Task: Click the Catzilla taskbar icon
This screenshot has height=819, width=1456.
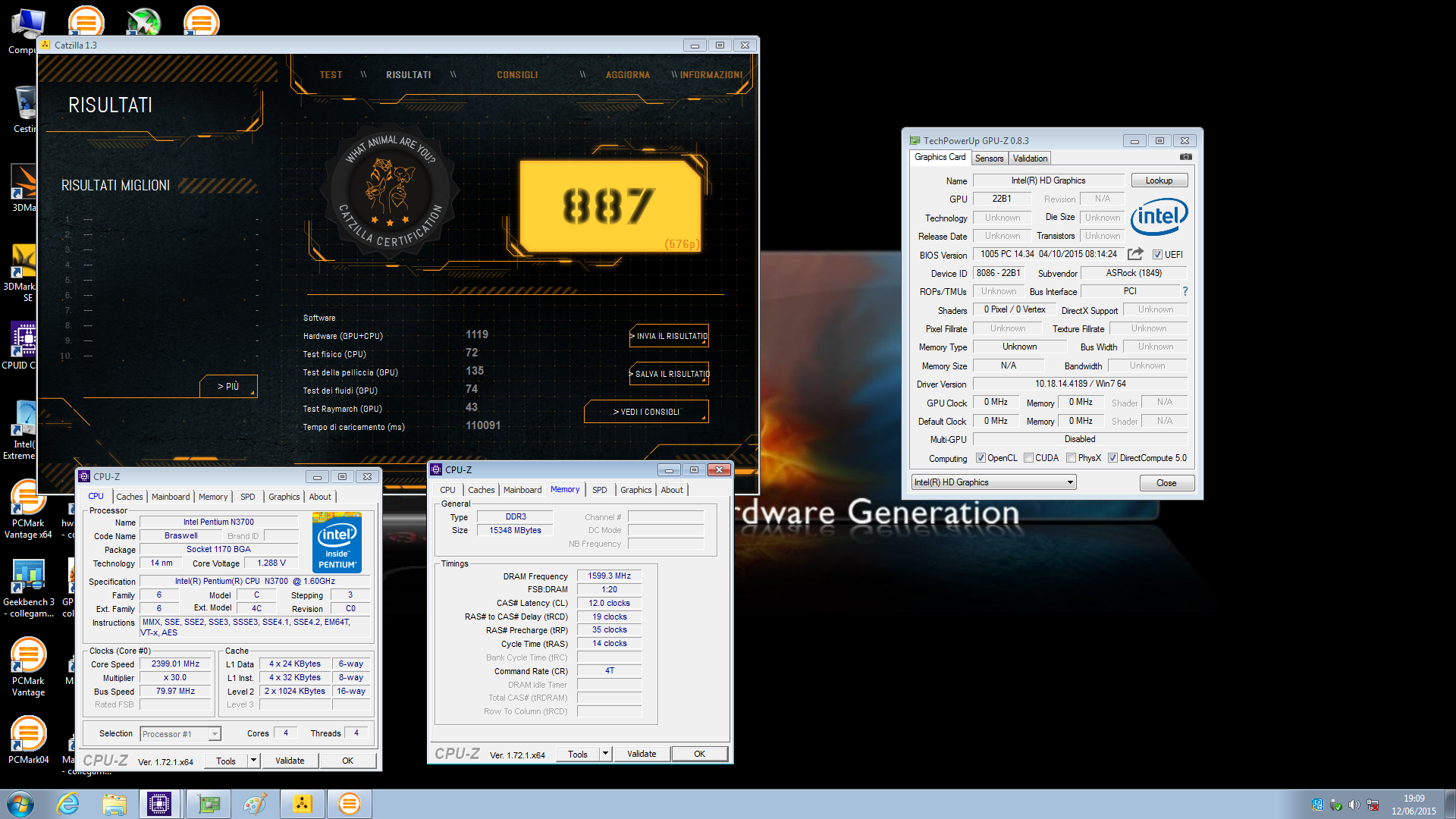Action: click(x=303, y=804)
